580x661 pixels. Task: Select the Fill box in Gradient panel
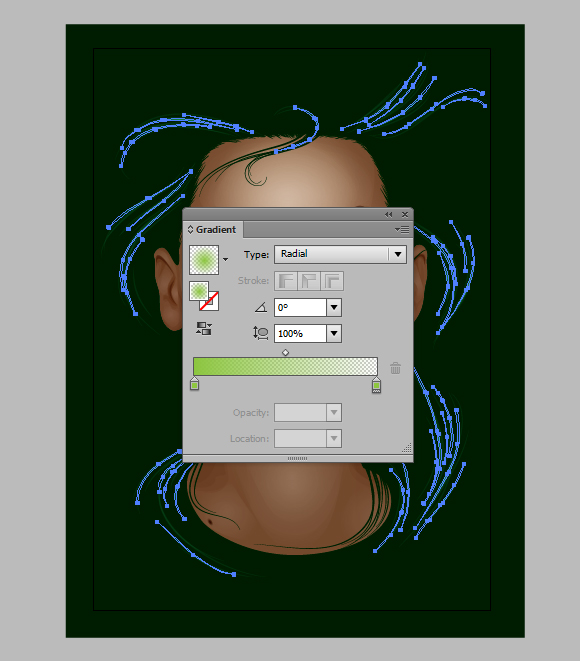(x=199, y=291)
